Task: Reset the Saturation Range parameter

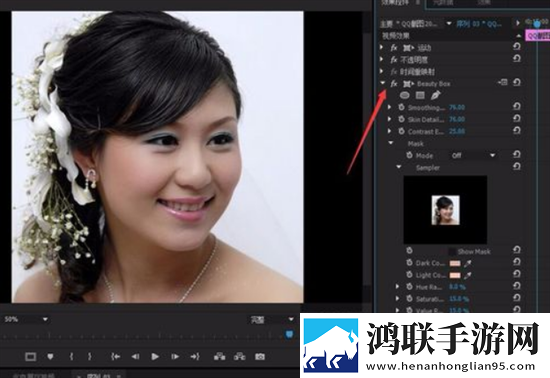Action: 517,298
